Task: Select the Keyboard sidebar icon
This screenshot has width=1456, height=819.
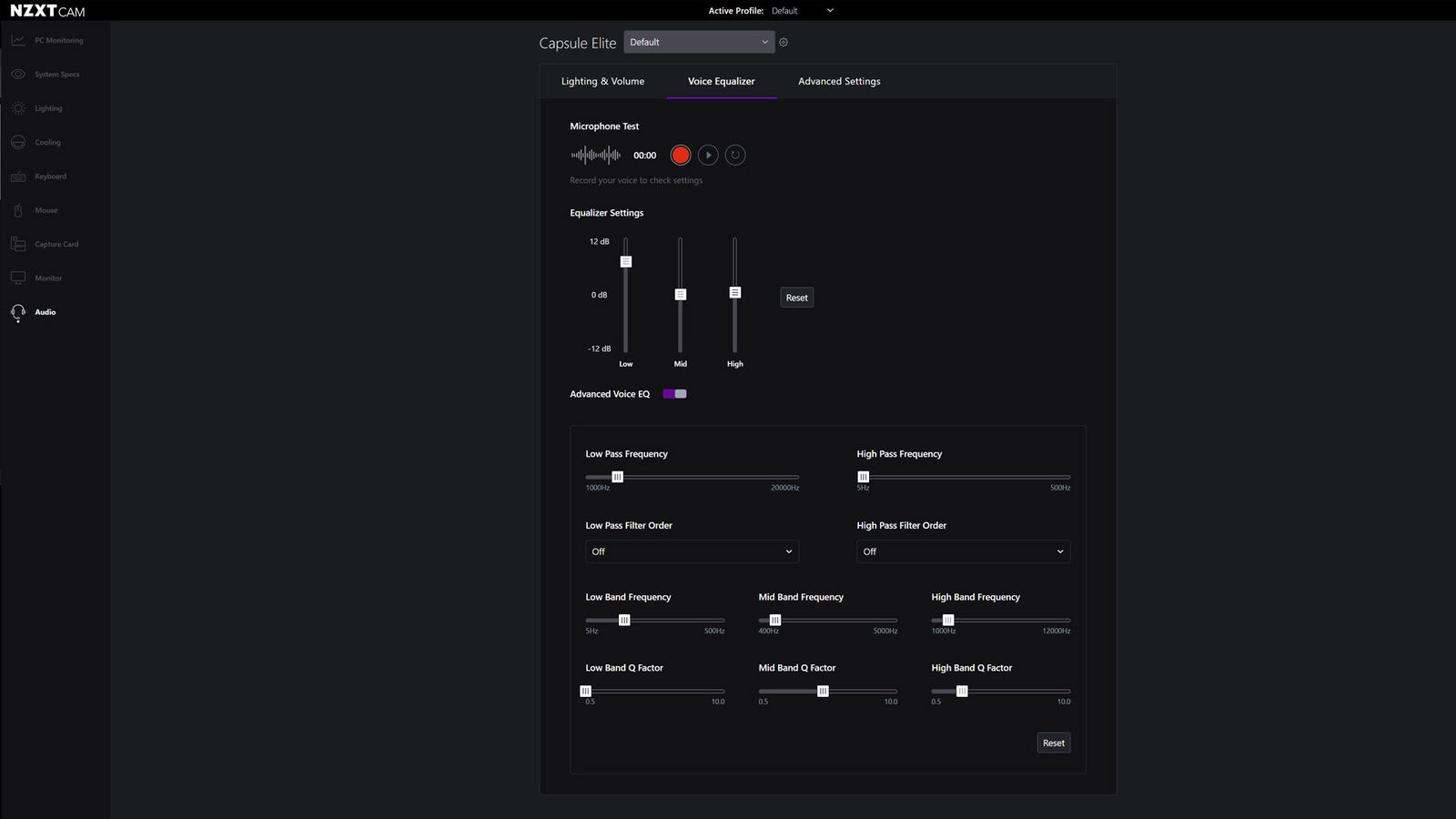Action: tap(18, 177)
